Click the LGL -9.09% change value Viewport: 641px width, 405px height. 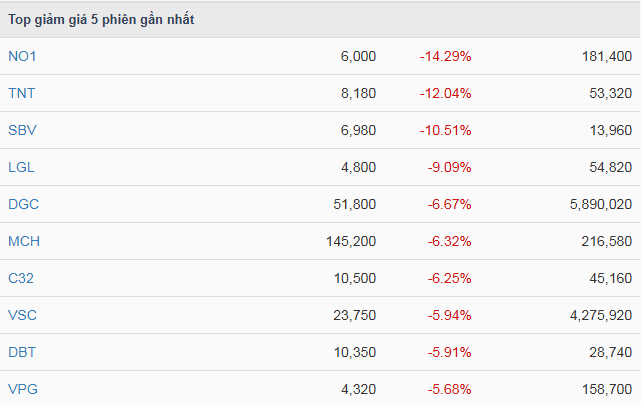tap(448, 168)
